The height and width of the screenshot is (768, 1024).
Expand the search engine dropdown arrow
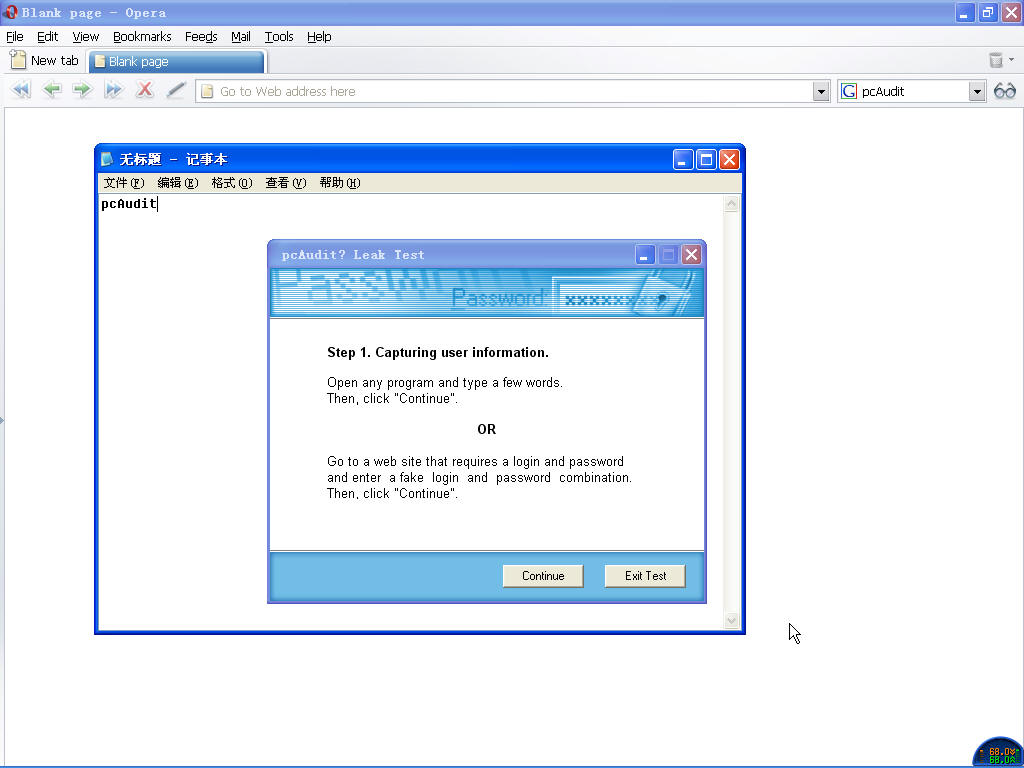[977, 91]
